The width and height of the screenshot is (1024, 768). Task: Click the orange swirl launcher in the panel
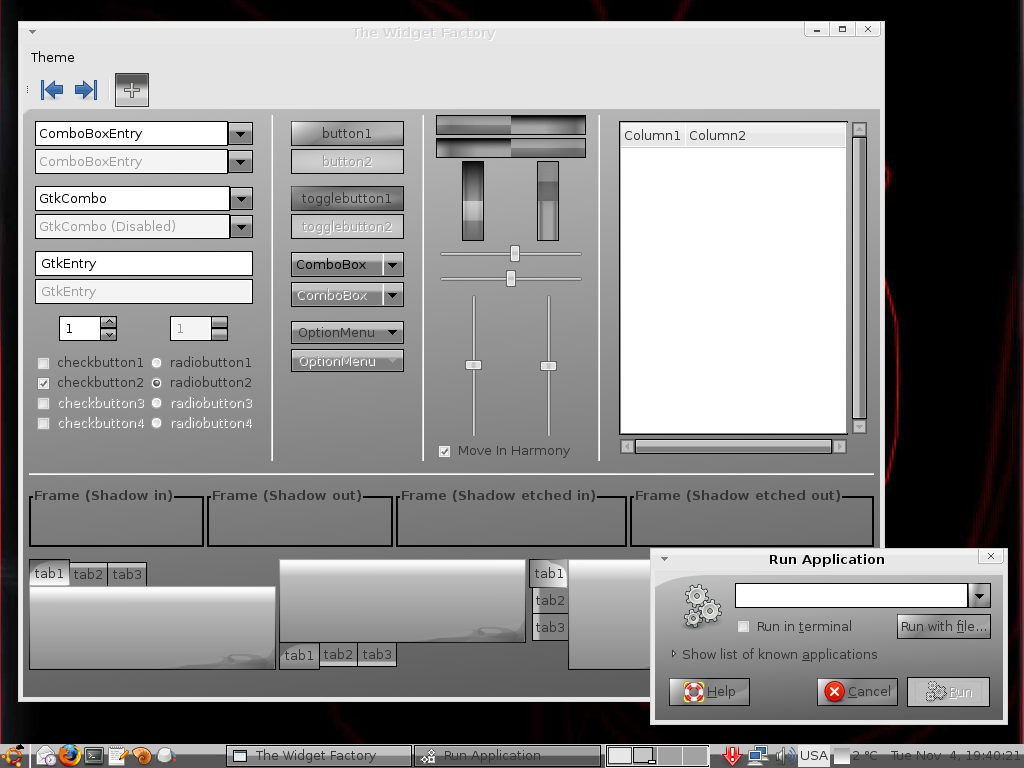142,756
